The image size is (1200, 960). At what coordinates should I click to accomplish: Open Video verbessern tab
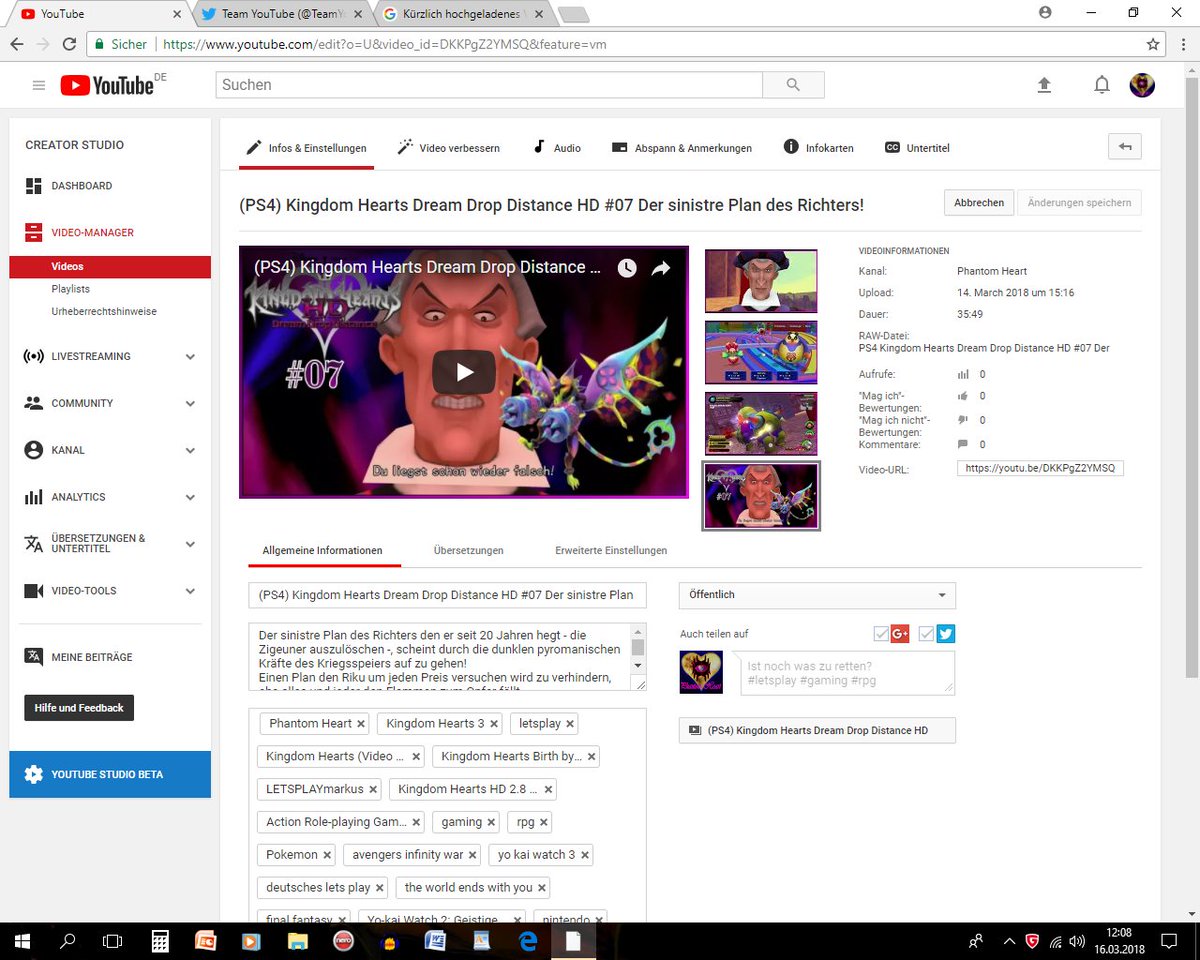click(x=448, y=147)
